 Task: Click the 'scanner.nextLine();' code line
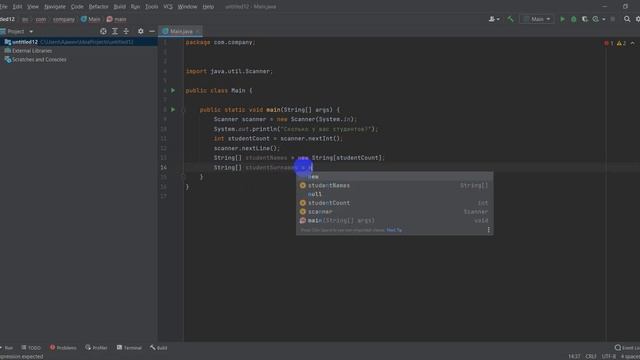coord(247,148)
